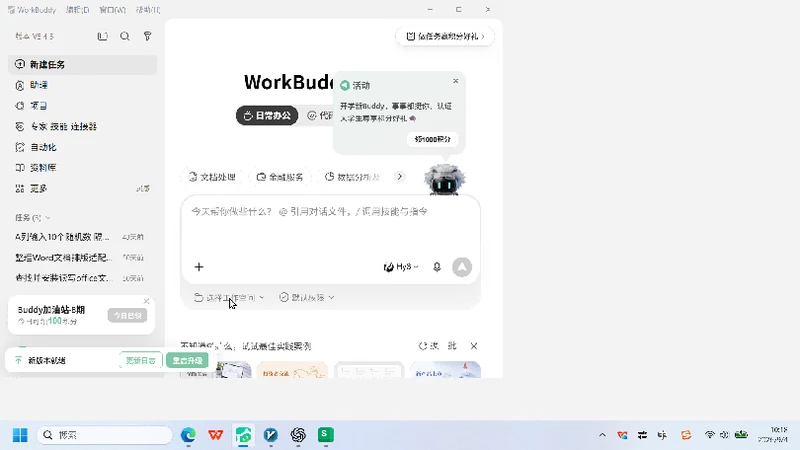The width and height of the screenshot is (800, 450).
Task: Open 专家 技能 连接器 in the sidebar
Action: pos(82,127)
